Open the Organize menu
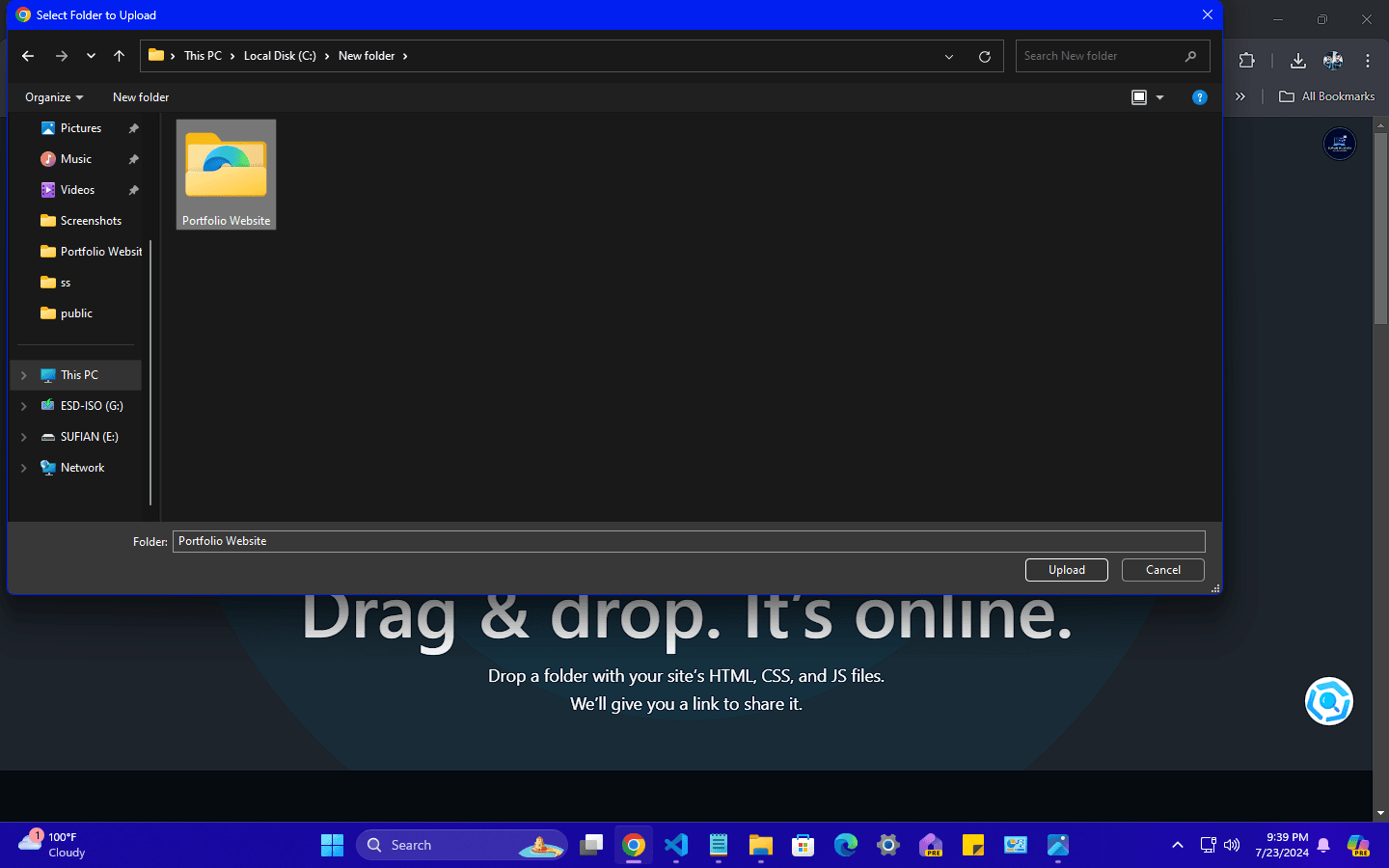The width and height of the screenshot is (1389, 868). pos(54,97)
